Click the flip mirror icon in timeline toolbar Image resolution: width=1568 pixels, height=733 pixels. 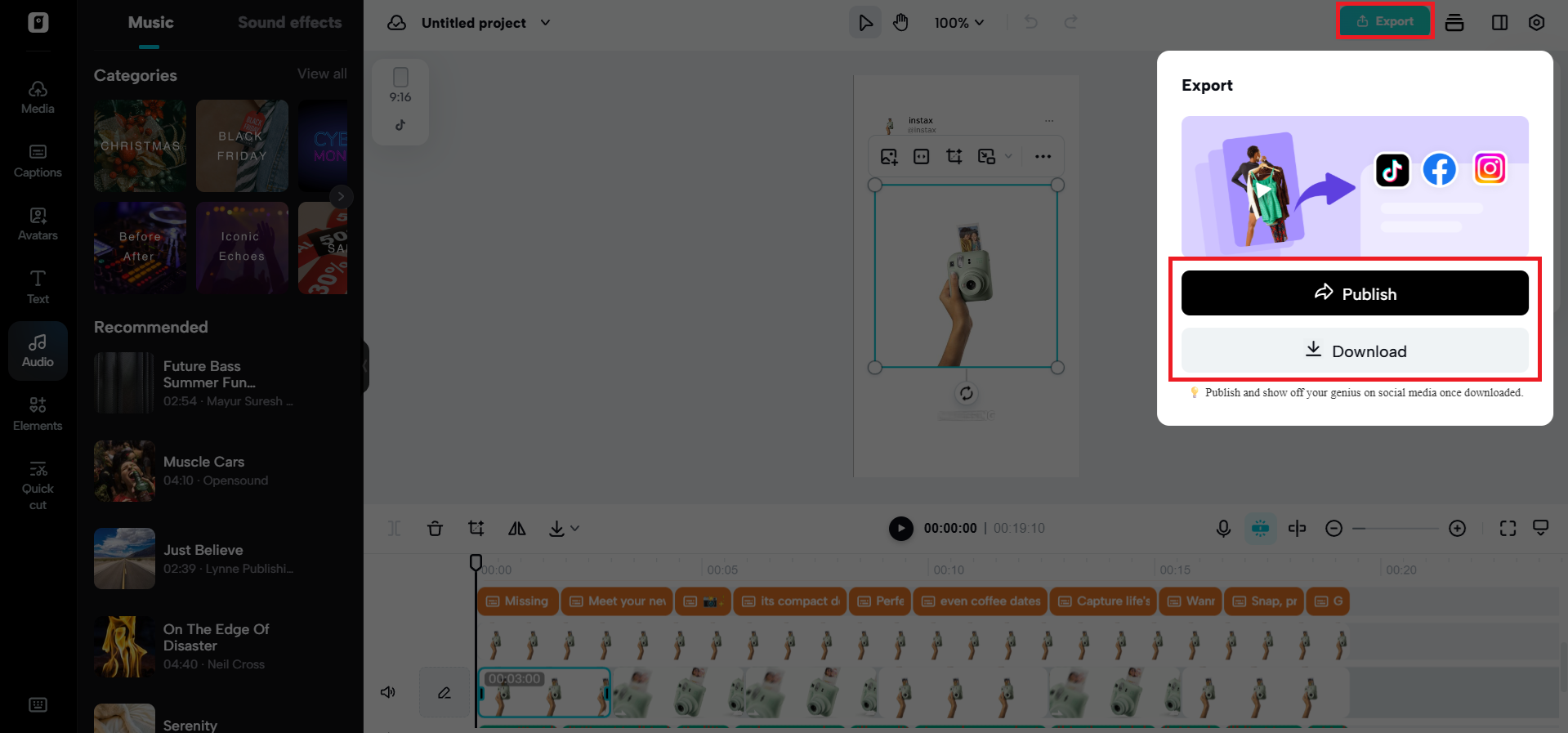coord(517,529)
